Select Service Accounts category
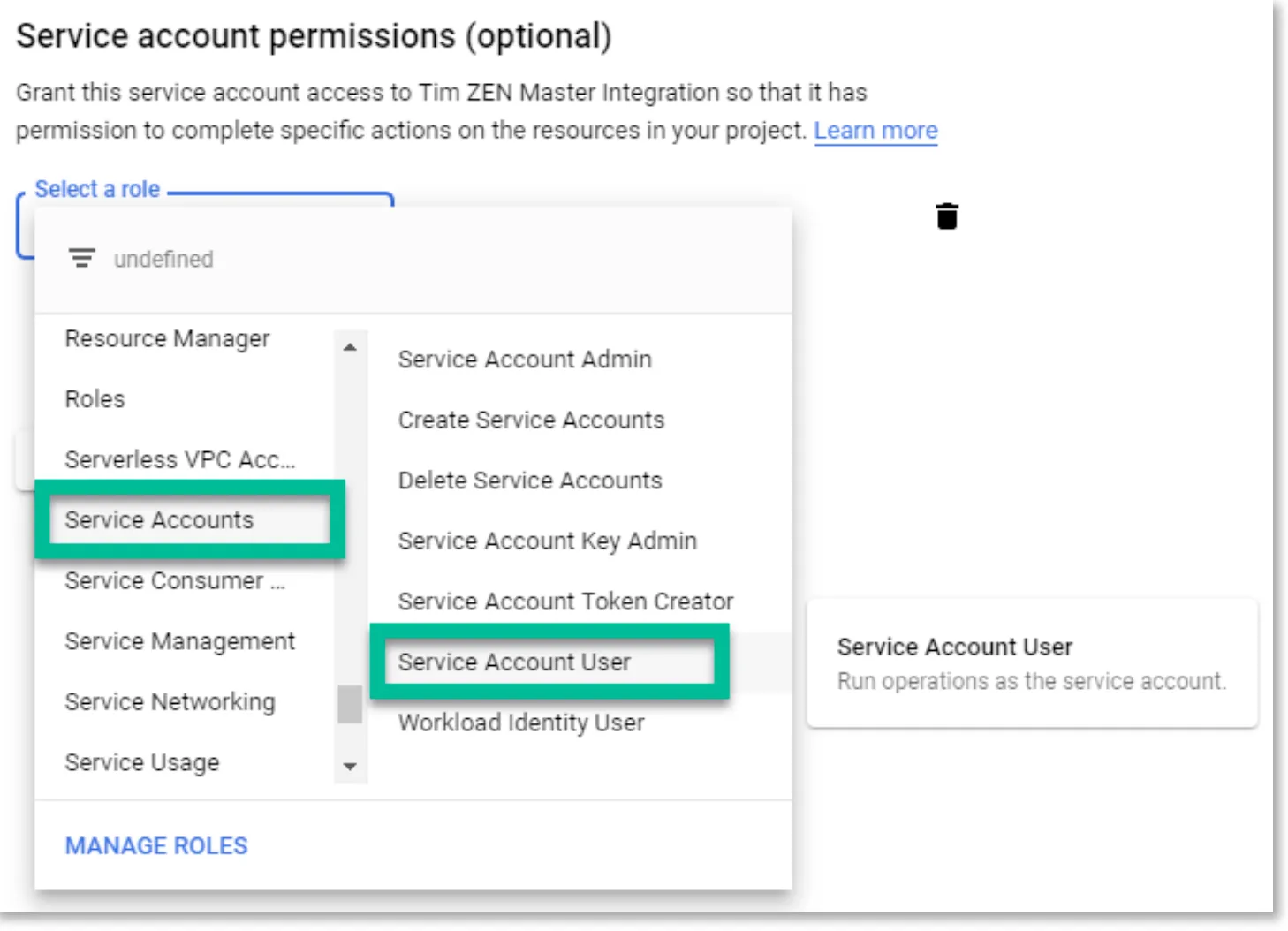This screenshot has width=1288, height=931. tap(159, 519)
